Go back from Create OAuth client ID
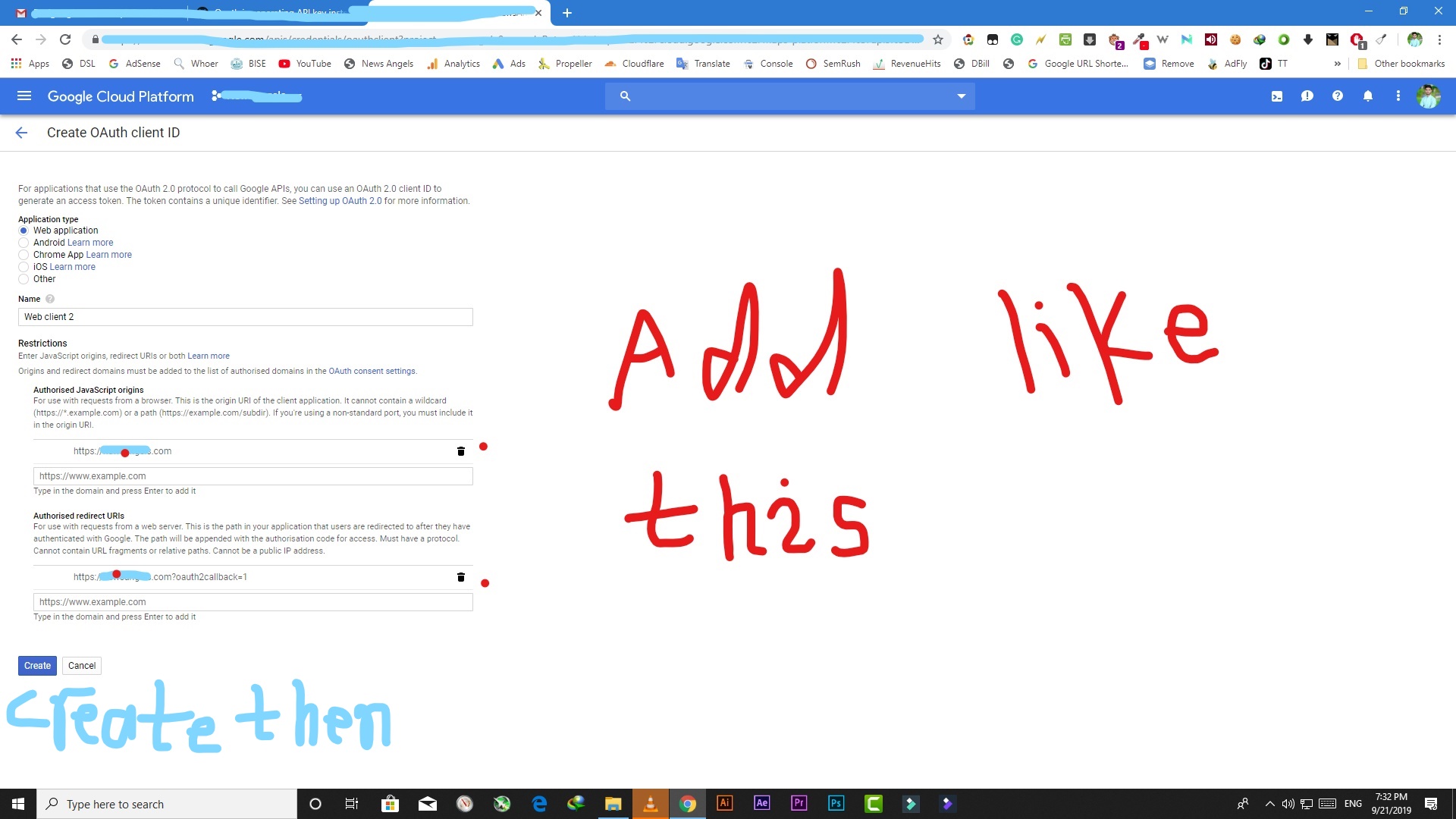 point(21,133)
